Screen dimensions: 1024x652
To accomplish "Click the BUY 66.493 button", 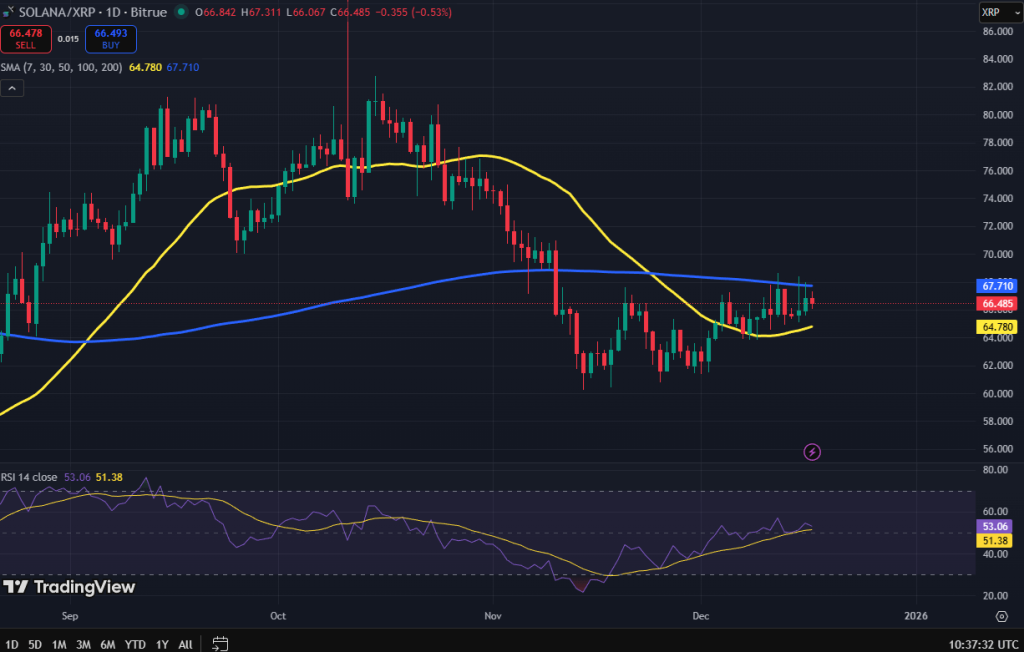I will click(111, 39).
